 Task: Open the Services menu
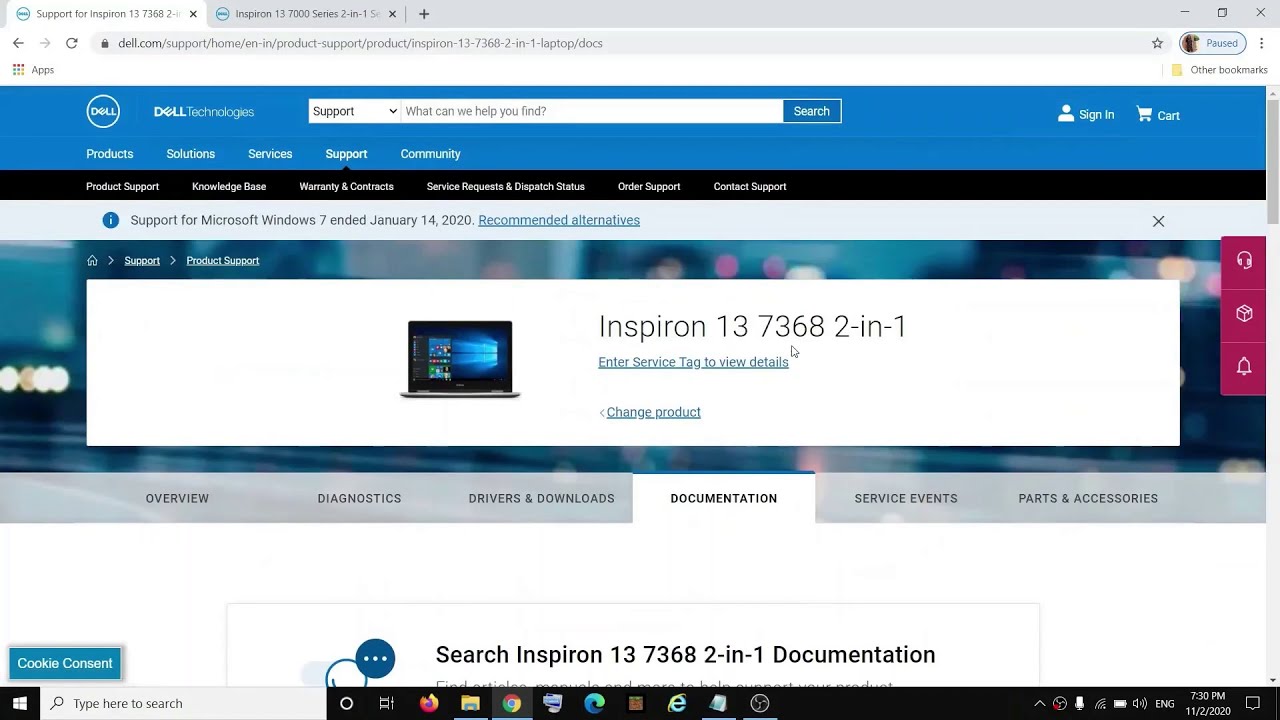(x=270, y=154)
